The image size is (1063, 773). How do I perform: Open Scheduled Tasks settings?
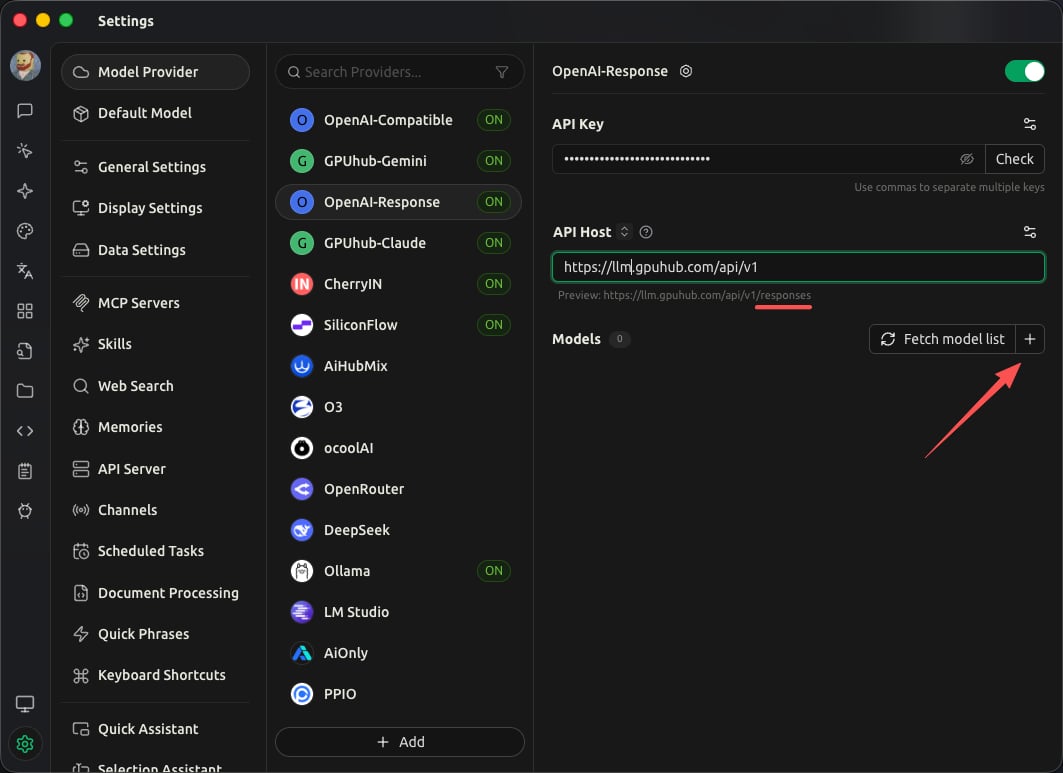pos(155,551)
